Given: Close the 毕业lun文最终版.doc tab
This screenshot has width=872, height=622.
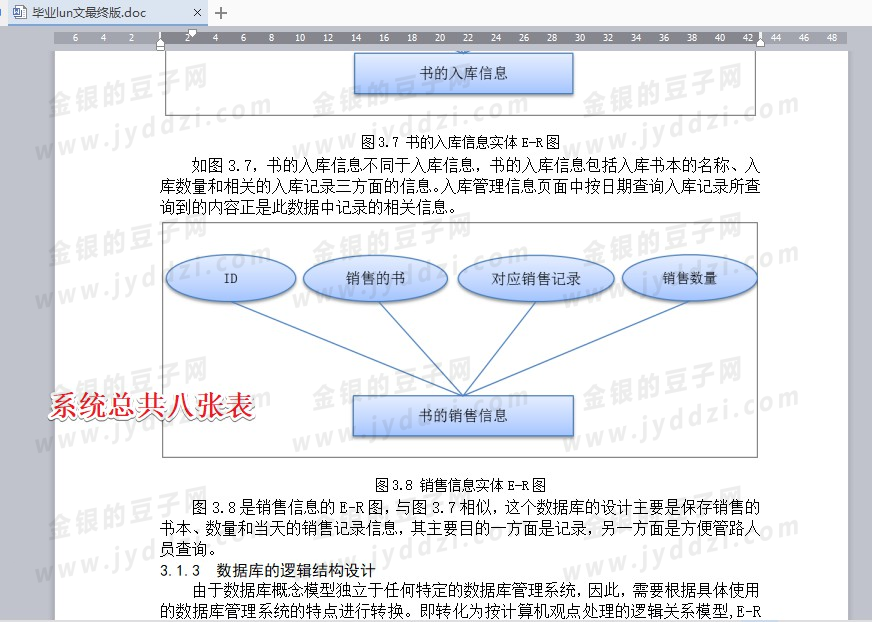Looking at the screenshot, I should click(197, 12).
